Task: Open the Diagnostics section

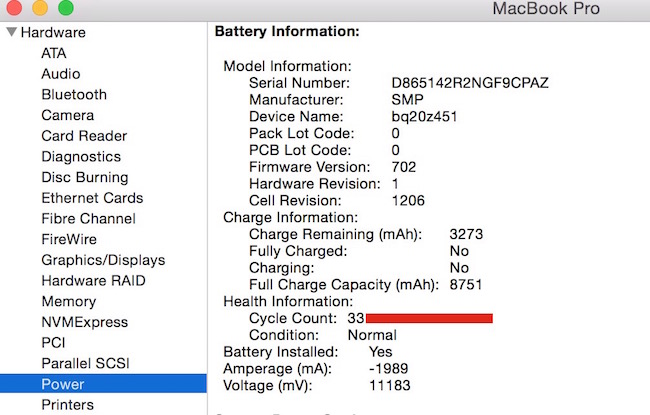Action: coord(81,157)
